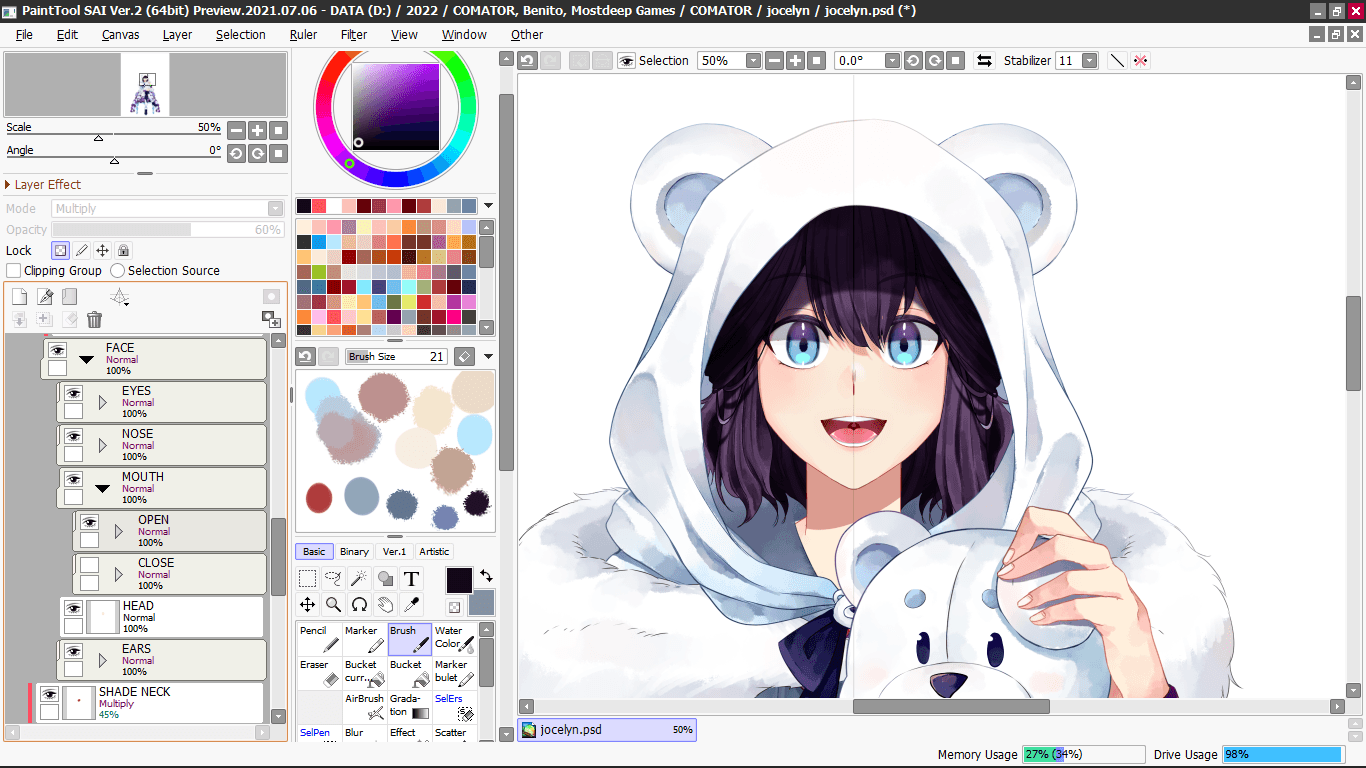Viewport: 1366px width, 768px height.
Task: Select the Pencil tool
Action: point(319,639)
